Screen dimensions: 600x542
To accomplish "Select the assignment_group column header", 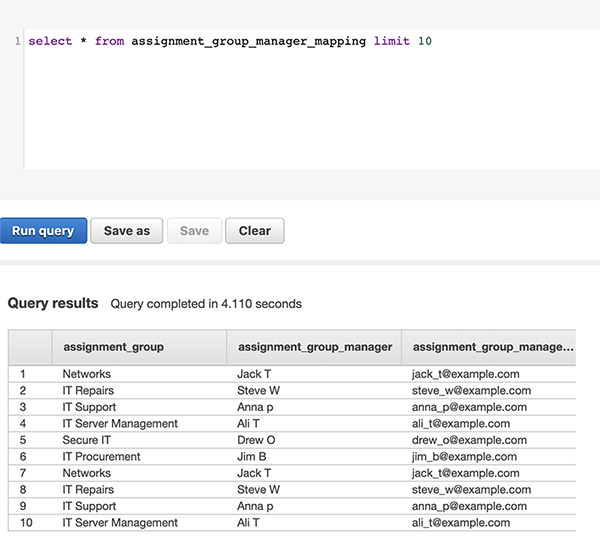I will click(113, 347).
